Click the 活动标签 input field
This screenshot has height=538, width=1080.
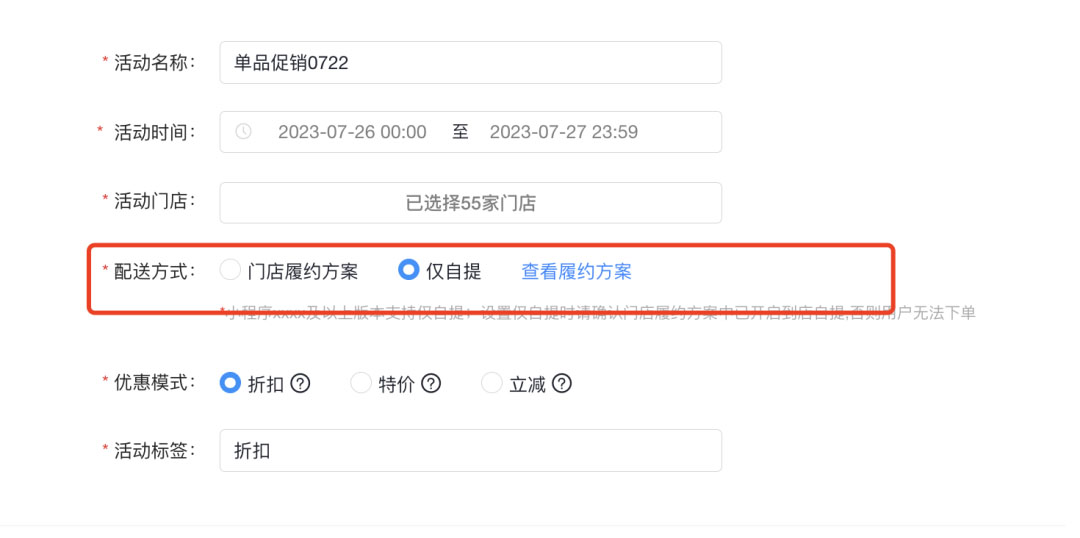[x=470, y=451]
